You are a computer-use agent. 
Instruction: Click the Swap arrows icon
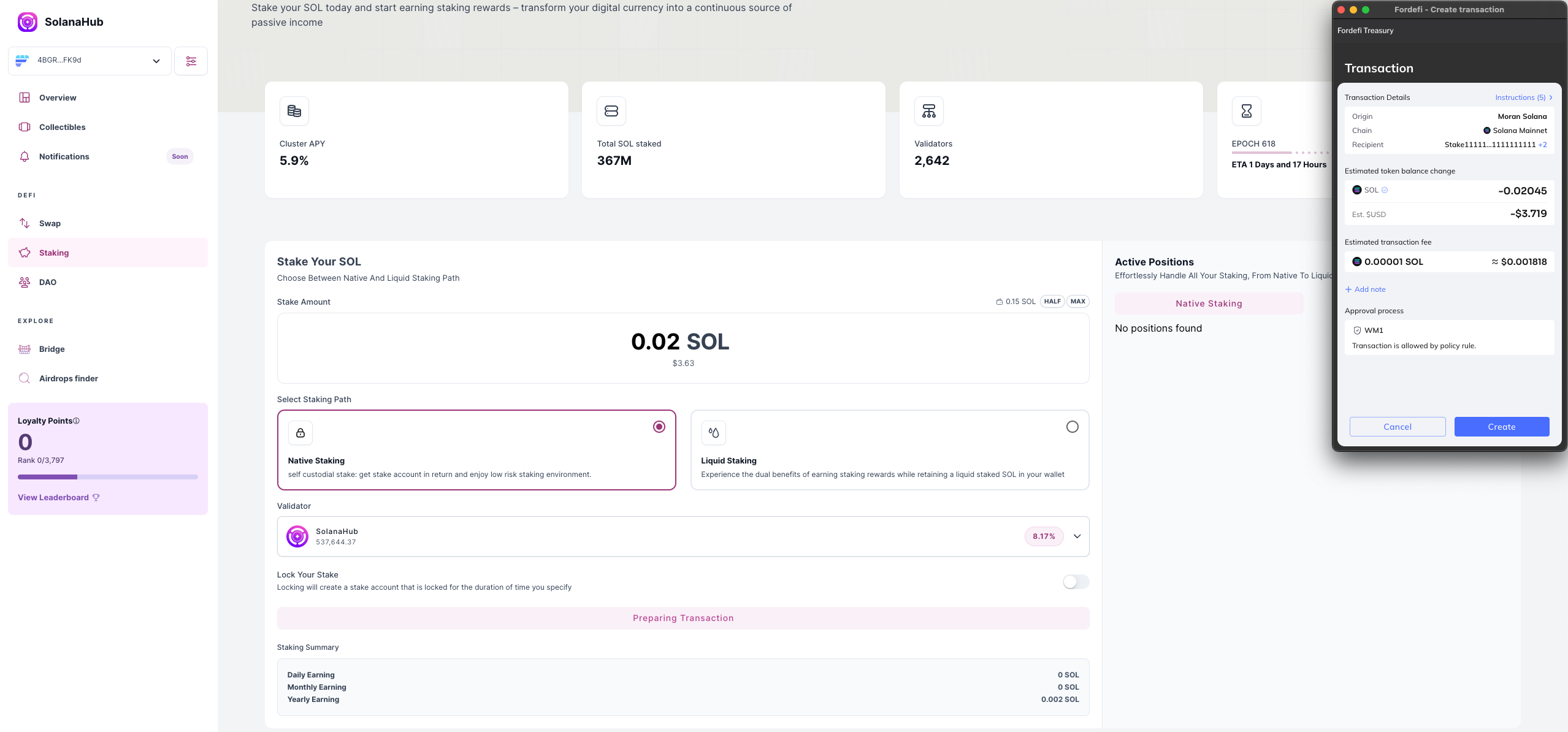(25, 223)
